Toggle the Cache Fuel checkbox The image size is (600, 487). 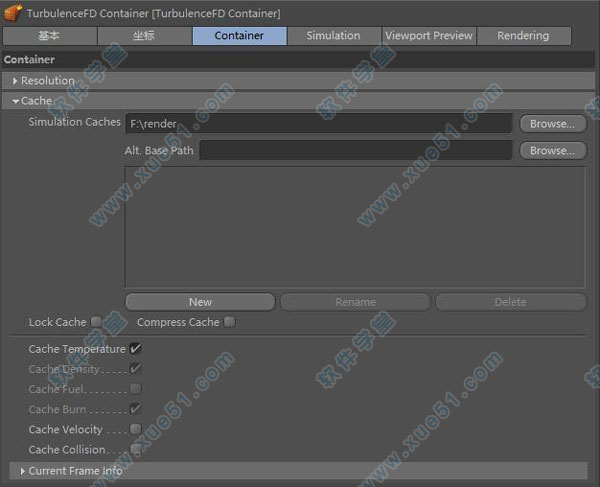[135, 389]
